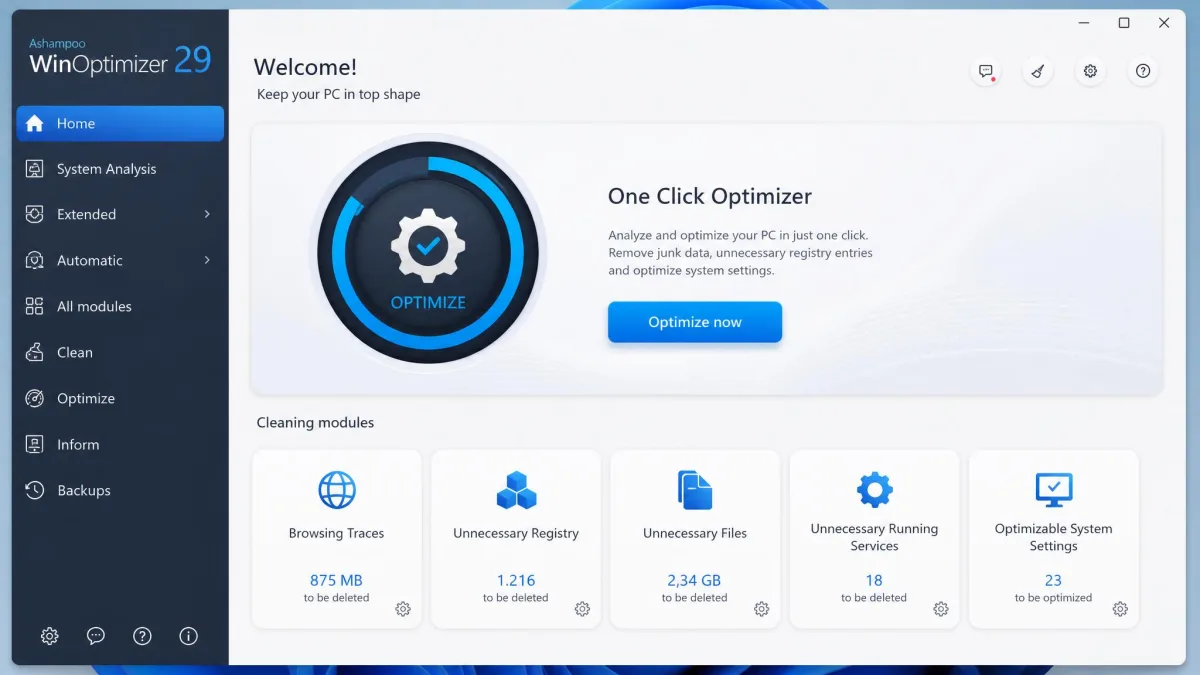This screenshot has width=1200, height=675.
Task: Click the 18 services value
Action: pos(874,580)
